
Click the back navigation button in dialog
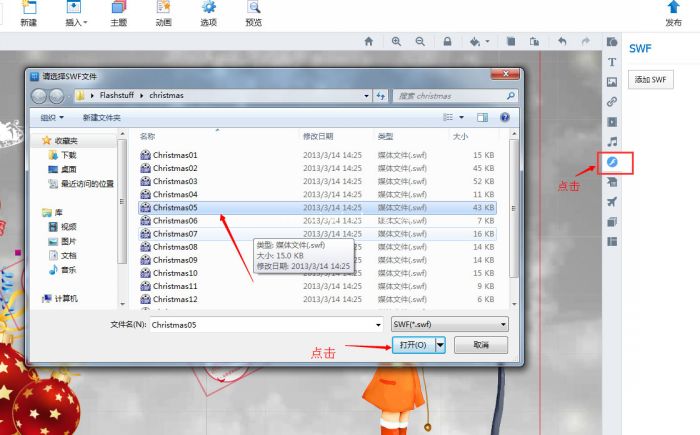pos(39,96)
